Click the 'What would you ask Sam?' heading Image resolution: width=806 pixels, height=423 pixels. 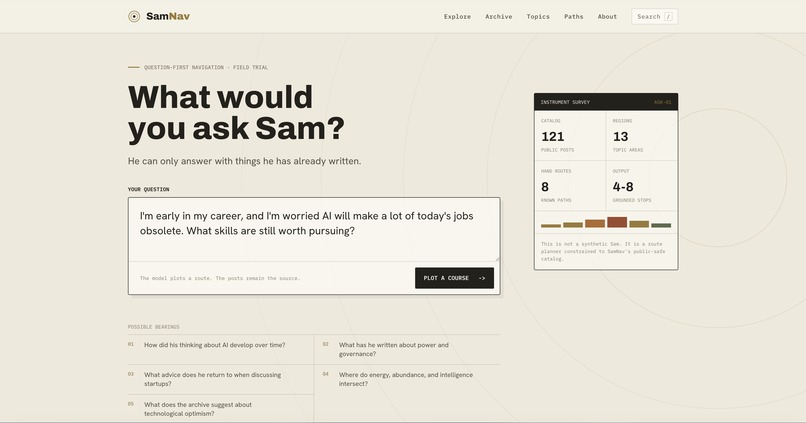coord(236,113)
